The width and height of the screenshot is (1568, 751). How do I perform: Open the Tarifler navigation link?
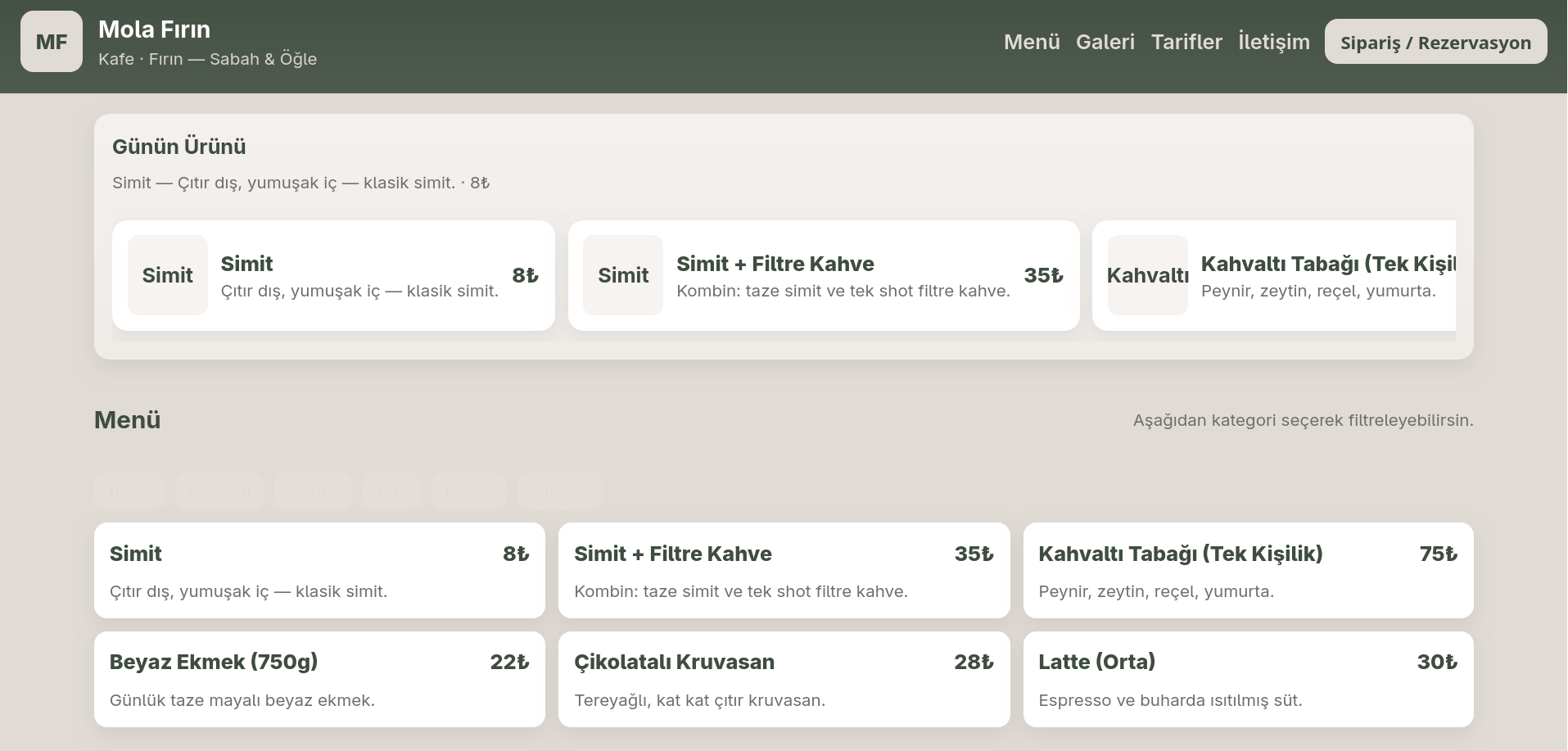pyautogui.click(x=1186, y=42)
